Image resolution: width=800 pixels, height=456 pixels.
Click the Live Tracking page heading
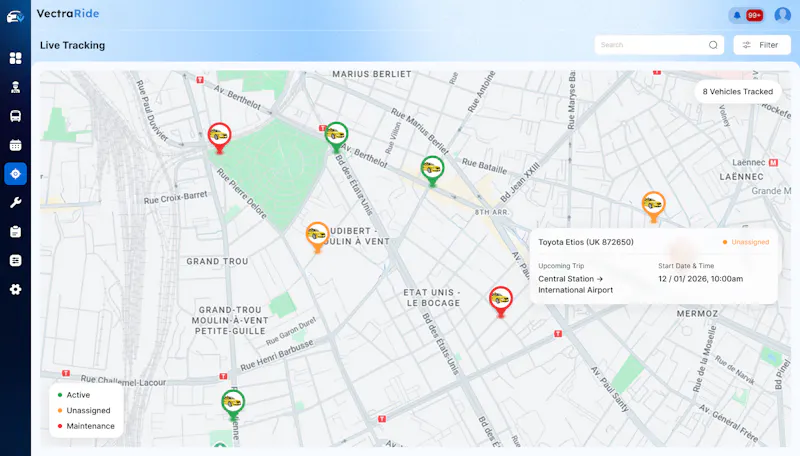pyautogui.click(x=72, y=45)
